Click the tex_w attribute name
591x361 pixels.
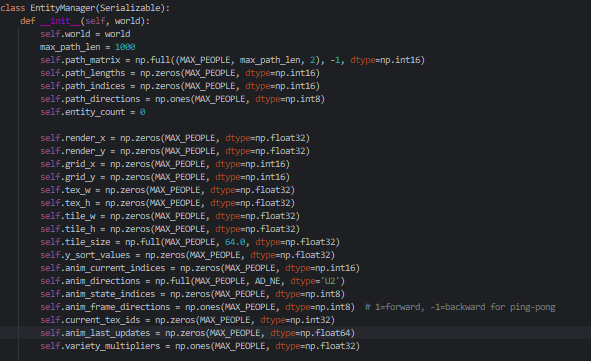(78, 190)
